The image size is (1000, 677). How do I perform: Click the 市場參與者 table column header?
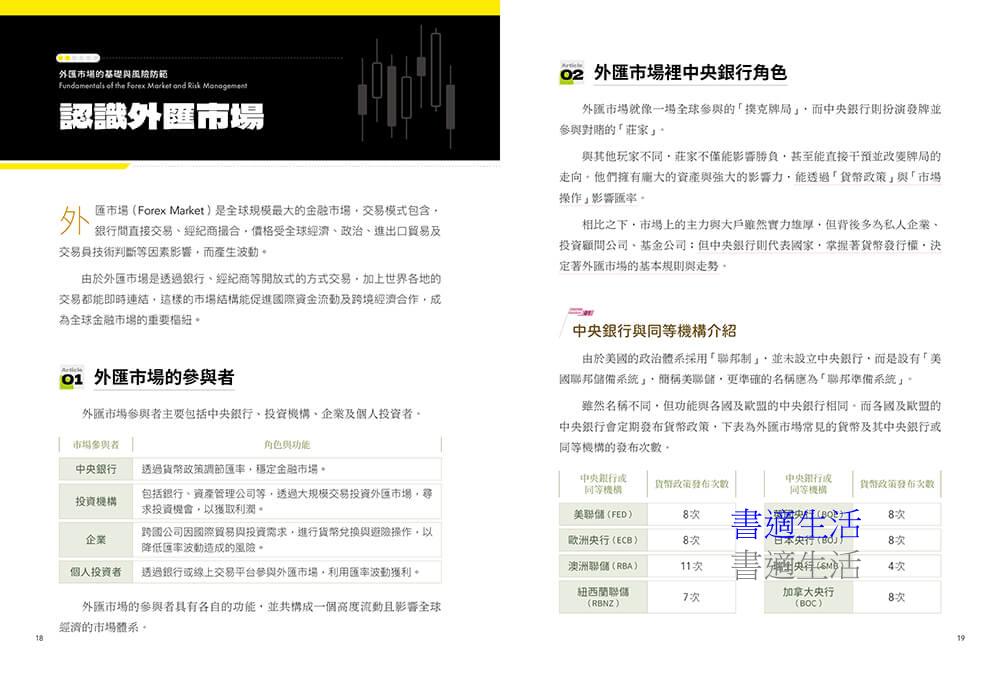tap(95, 444)
